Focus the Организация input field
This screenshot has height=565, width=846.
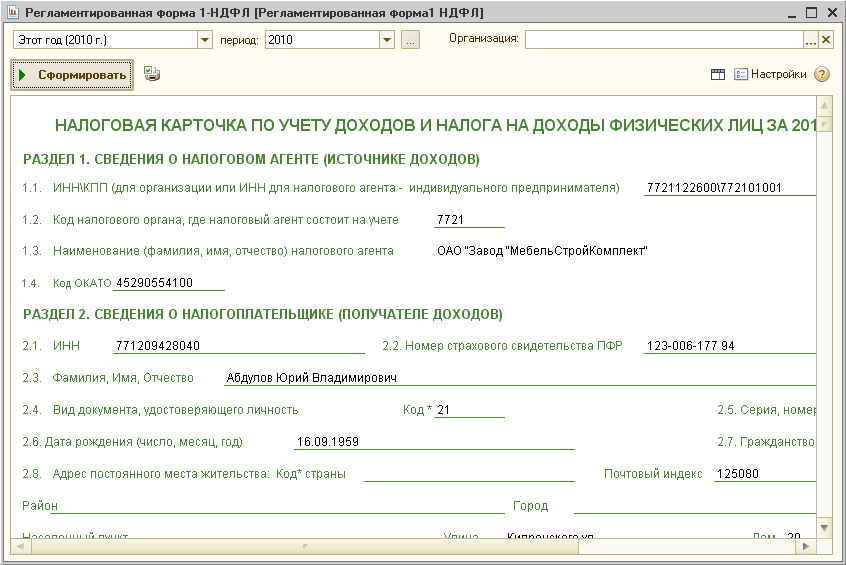664,40
